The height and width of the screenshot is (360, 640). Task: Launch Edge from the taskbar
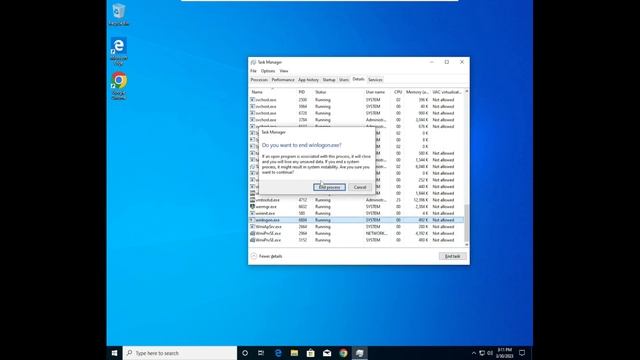(278, 353)
